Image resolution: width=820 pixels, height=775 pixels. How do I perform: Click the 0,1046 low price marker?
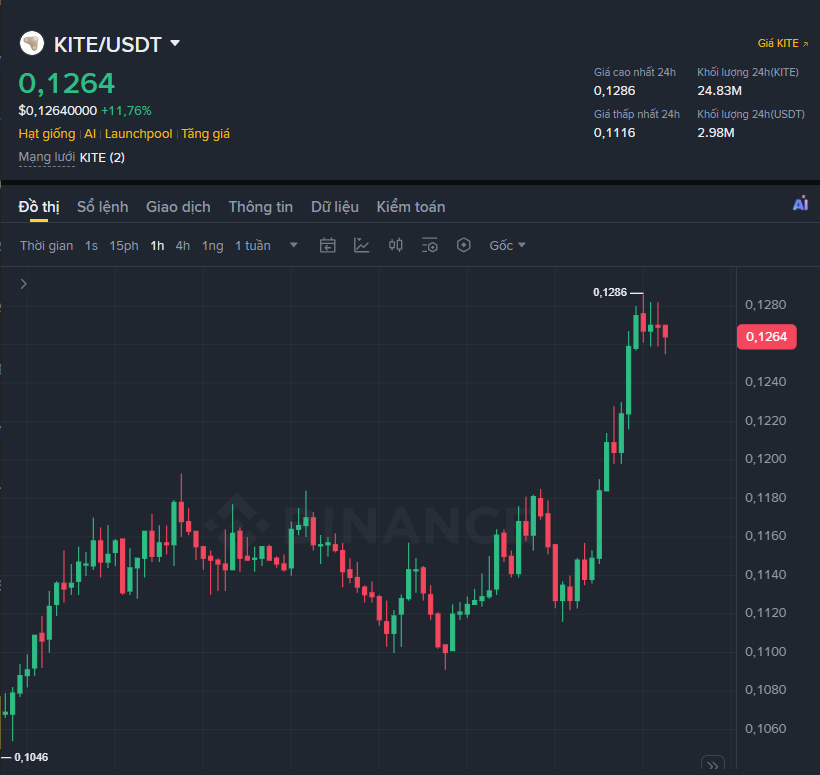31,757
